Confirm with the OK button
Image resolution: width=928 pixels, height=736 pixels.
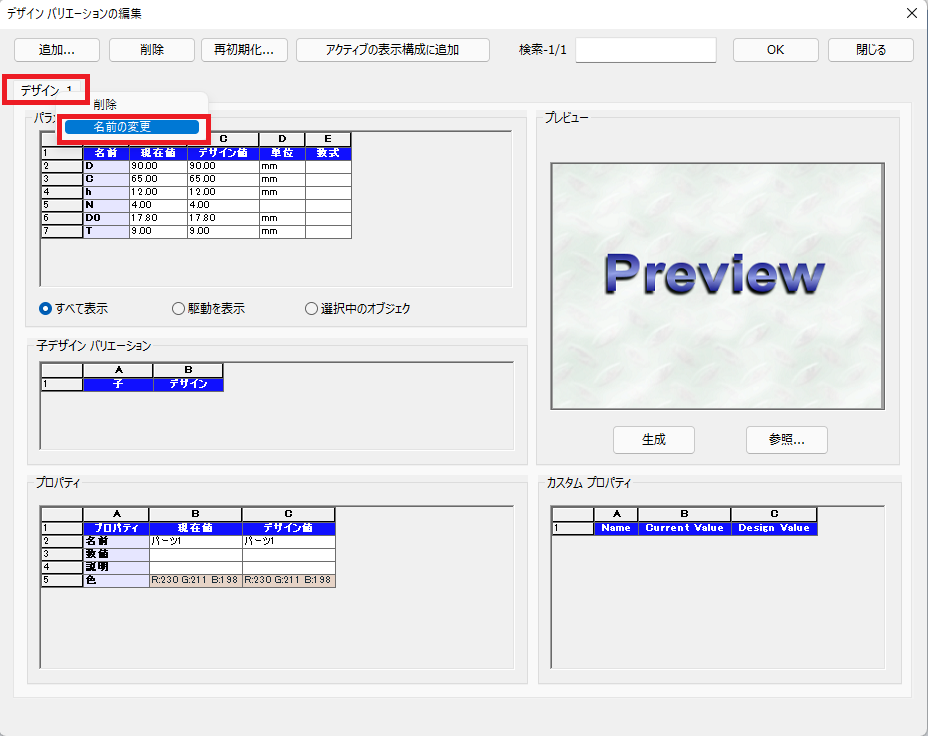775,50
